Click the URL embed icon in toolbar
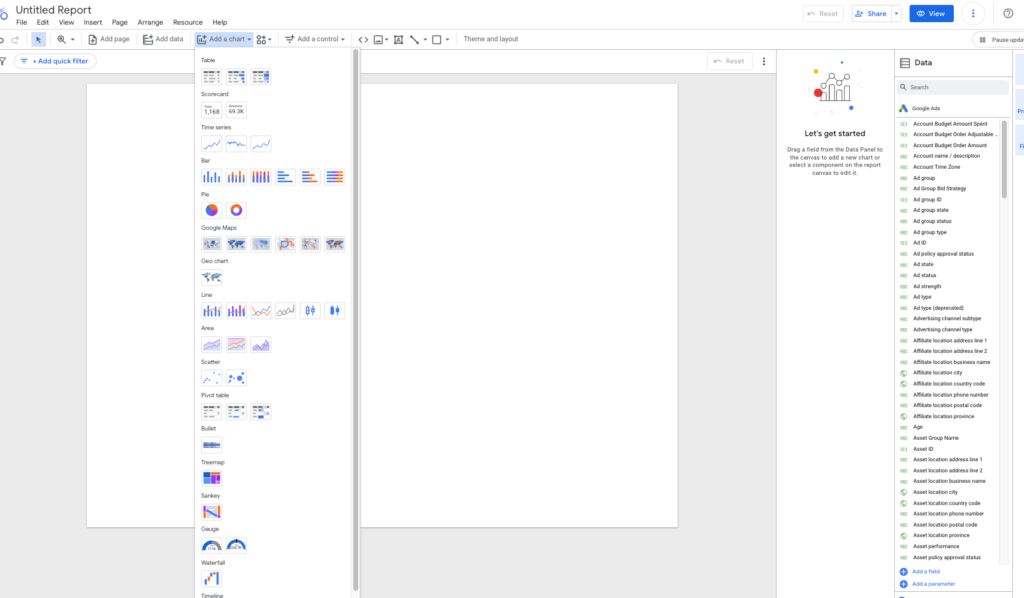This screenshot has width=1024, height=598. (x=363, y=39)
